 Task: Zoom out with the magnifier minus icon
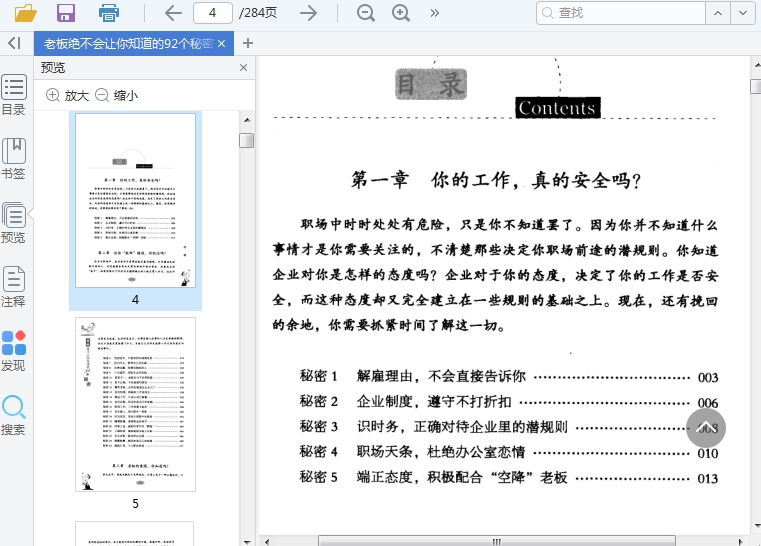(x=366, y=13)
